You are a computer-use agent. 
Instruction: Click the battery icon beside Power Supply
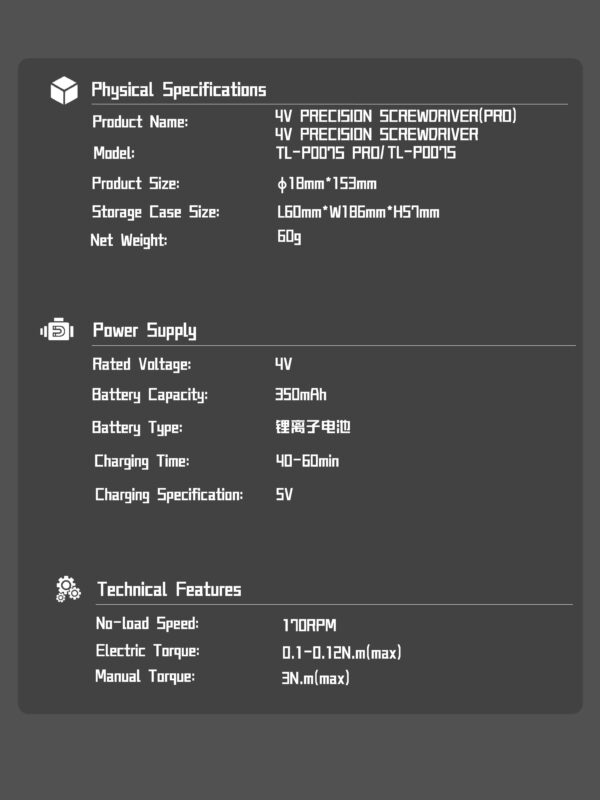pyautogui.click(x=57, y=330)
